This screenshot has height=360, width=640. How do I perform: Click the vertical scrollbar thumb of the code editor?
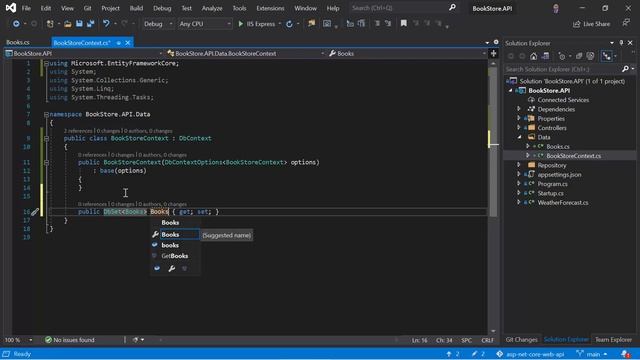pos(493,141)
